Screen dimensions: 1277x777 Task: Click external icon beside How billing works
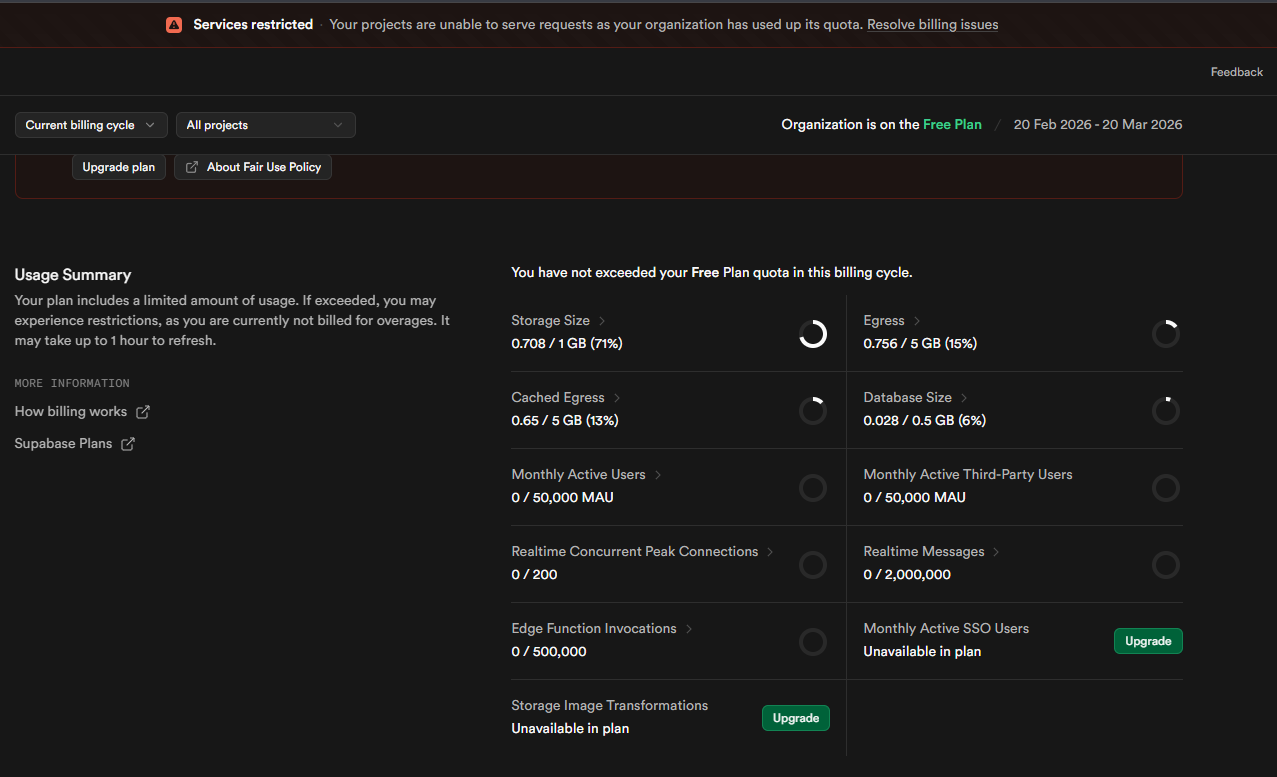click(x=143, y=412)
